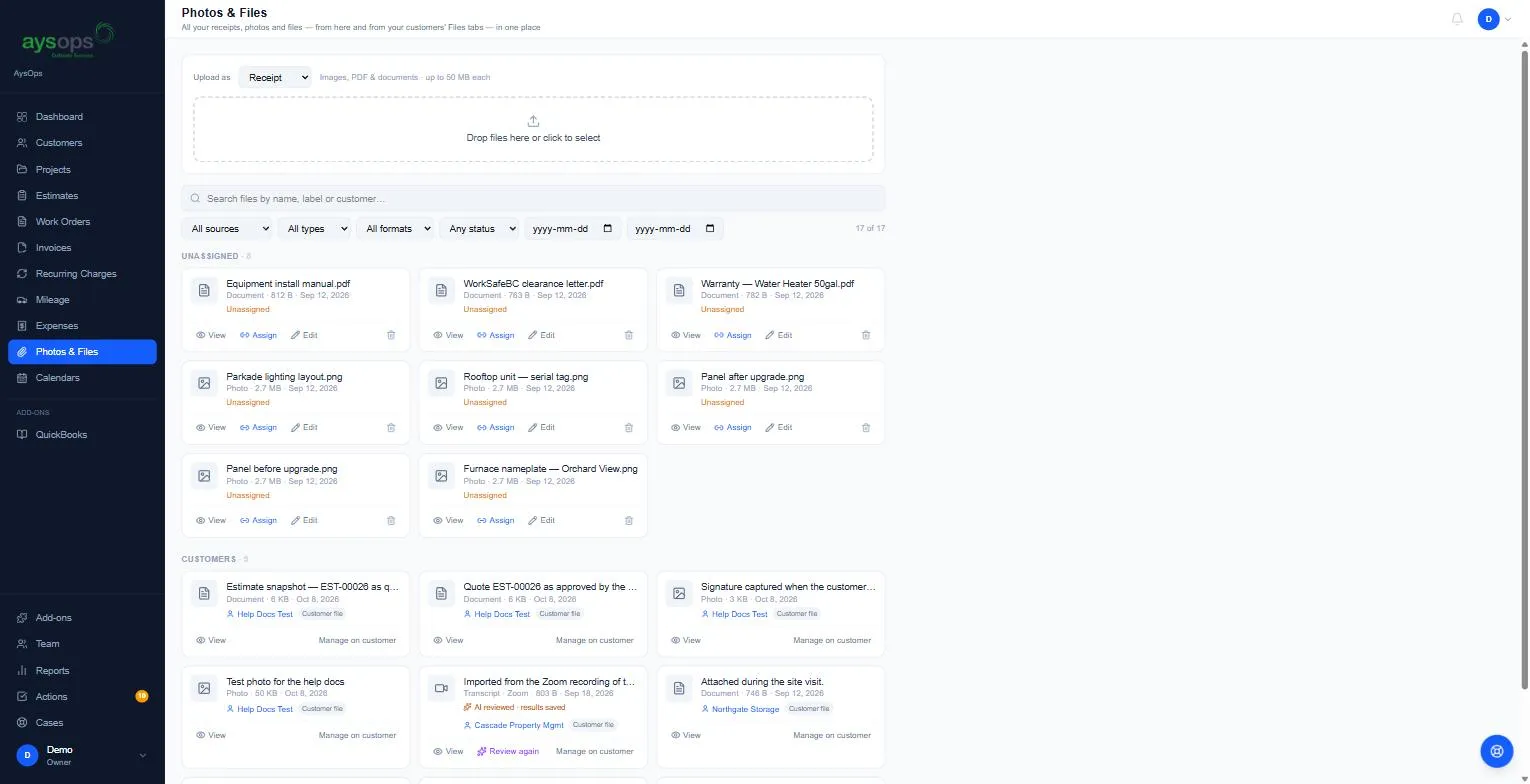View Equipment install manual.pdf

(x=211, y=335)
